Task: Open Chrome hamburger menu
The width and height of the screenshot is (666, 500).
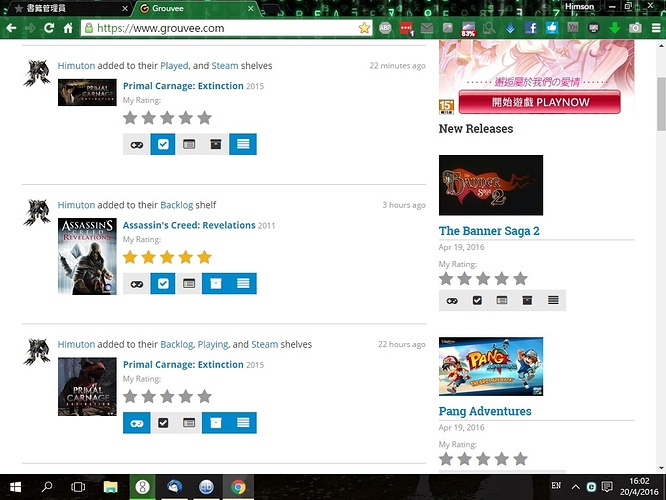Action: point(656,28)
